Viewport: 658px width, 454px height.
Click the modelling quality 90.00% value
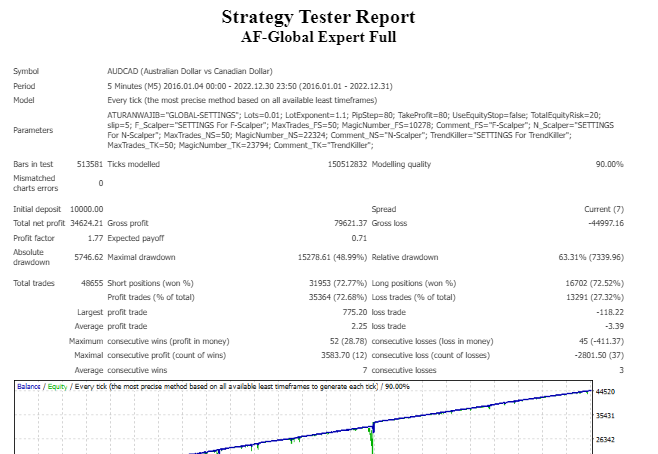point(607,164)
